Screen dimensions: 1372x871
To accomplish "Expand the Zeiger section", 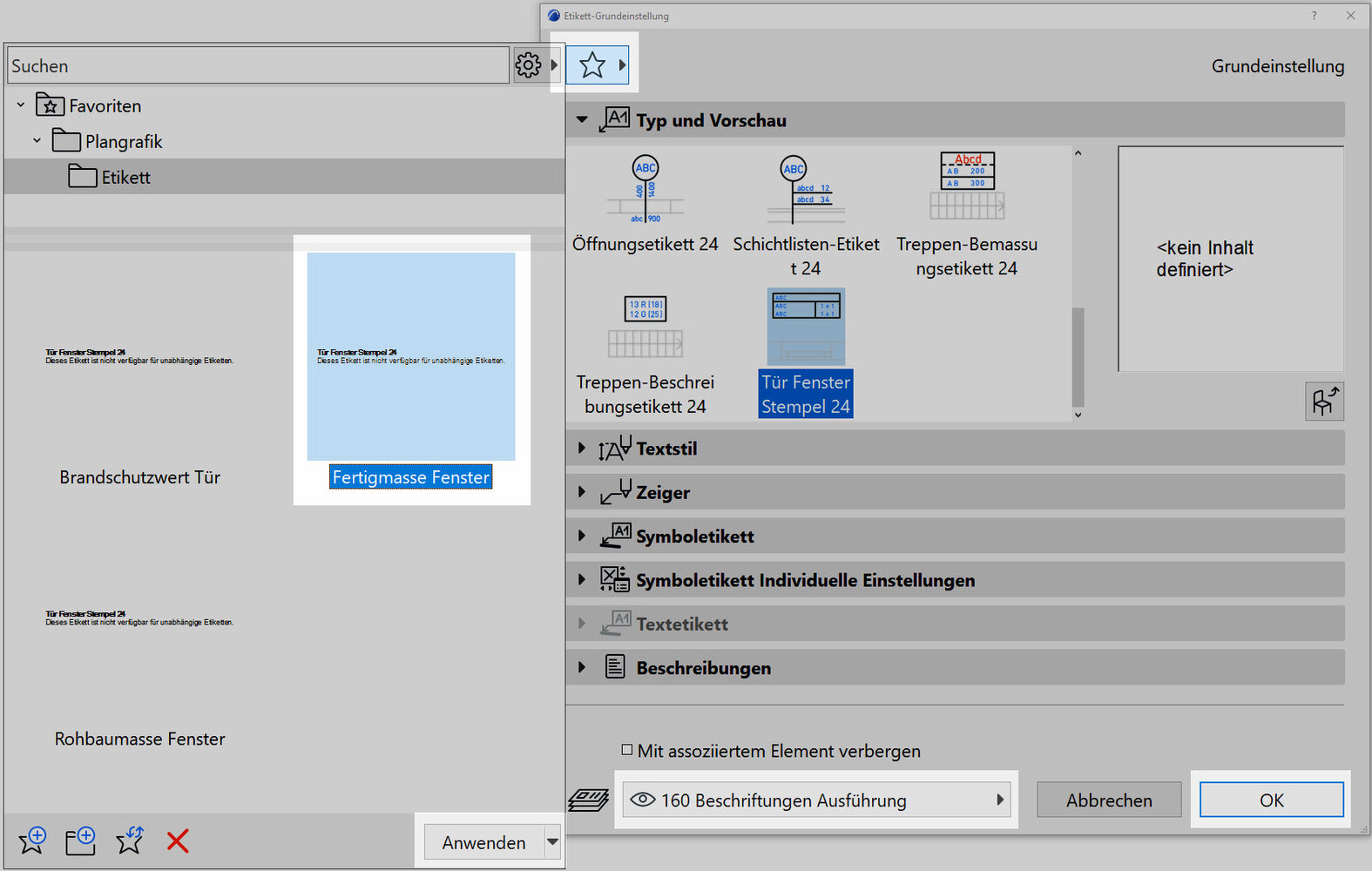I will tap(582, 492).
